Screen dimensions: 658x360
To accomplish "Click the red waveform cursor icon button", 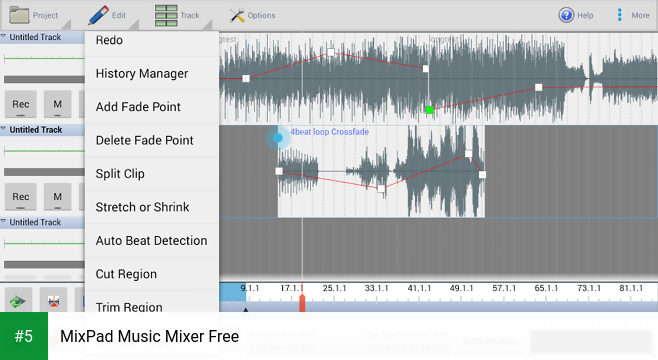I will (x=53, y=300).
